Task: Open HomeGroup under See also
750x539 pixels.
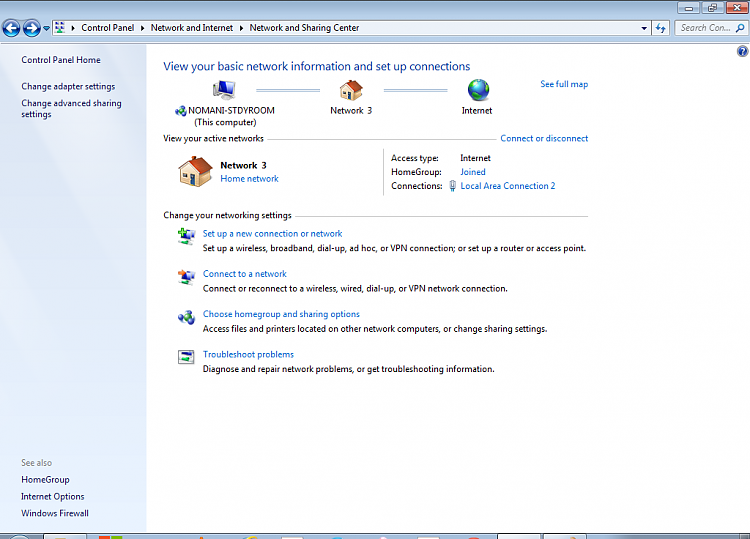Action: [45, 480]
